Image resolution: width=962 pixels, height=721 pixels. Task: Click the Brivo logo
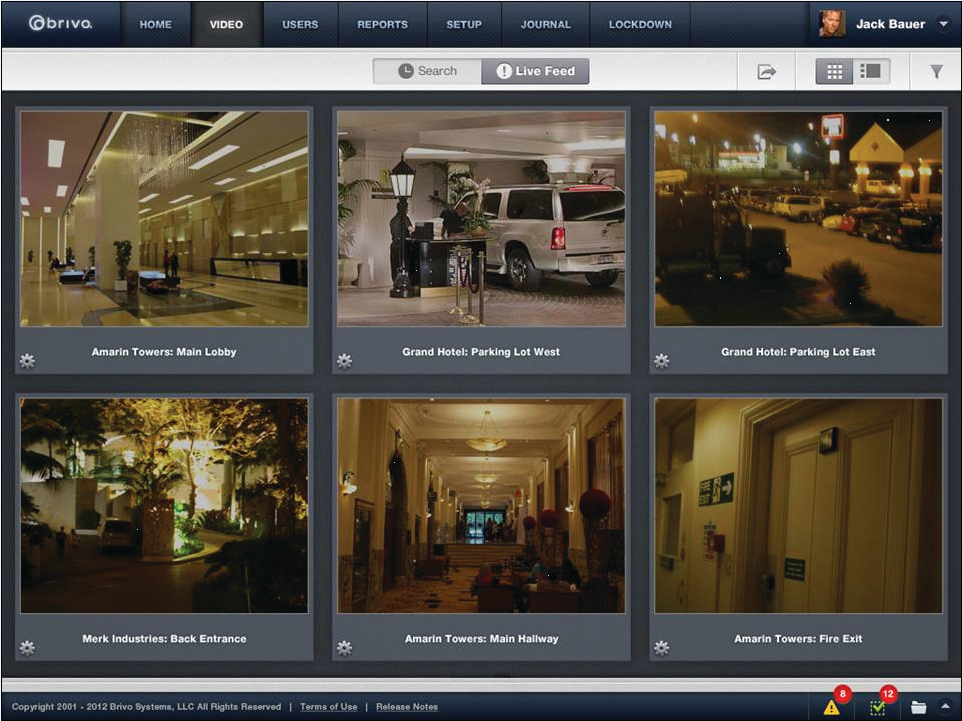pyautogui.click(x=61, y=24)
